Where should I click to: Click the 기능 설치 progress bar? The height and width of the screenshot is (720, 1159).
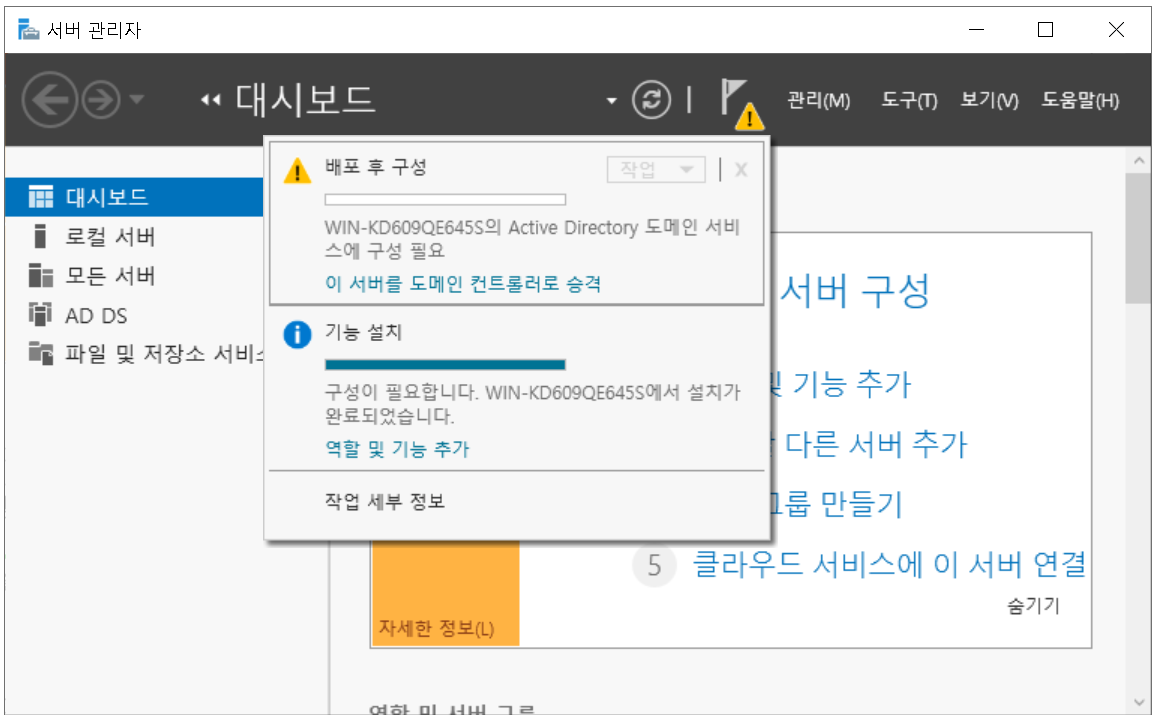[x=445, y=364]
